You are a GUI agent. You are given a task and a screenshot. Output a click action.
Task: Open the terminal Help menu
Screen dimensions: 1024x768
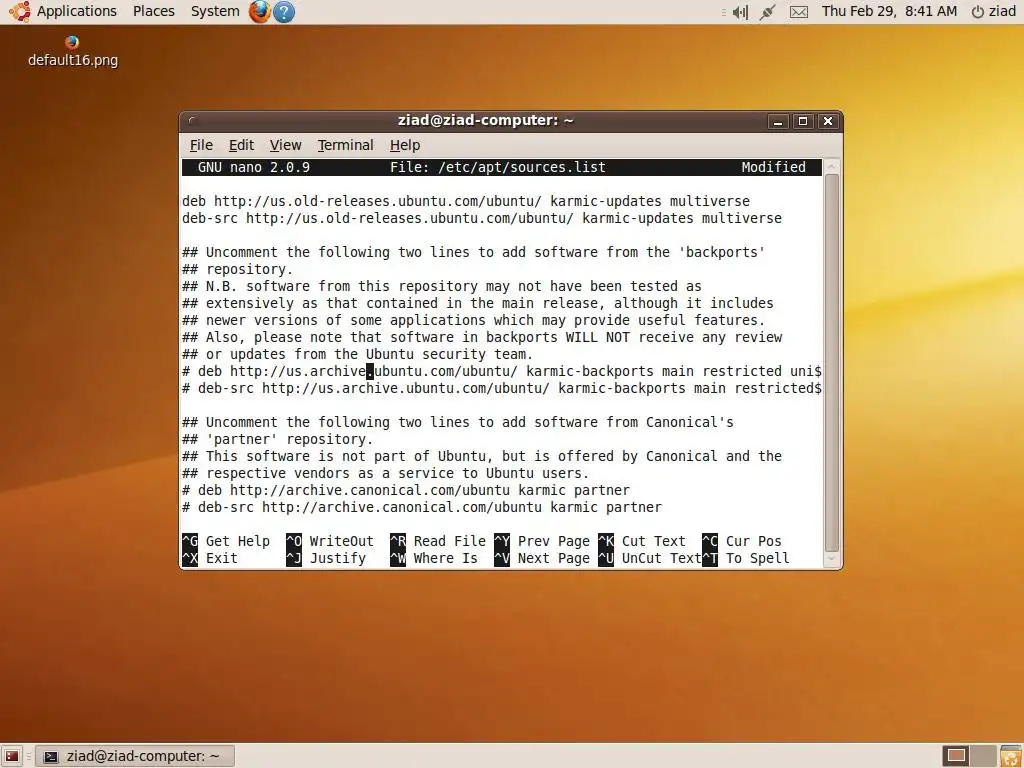pos(405,145)
